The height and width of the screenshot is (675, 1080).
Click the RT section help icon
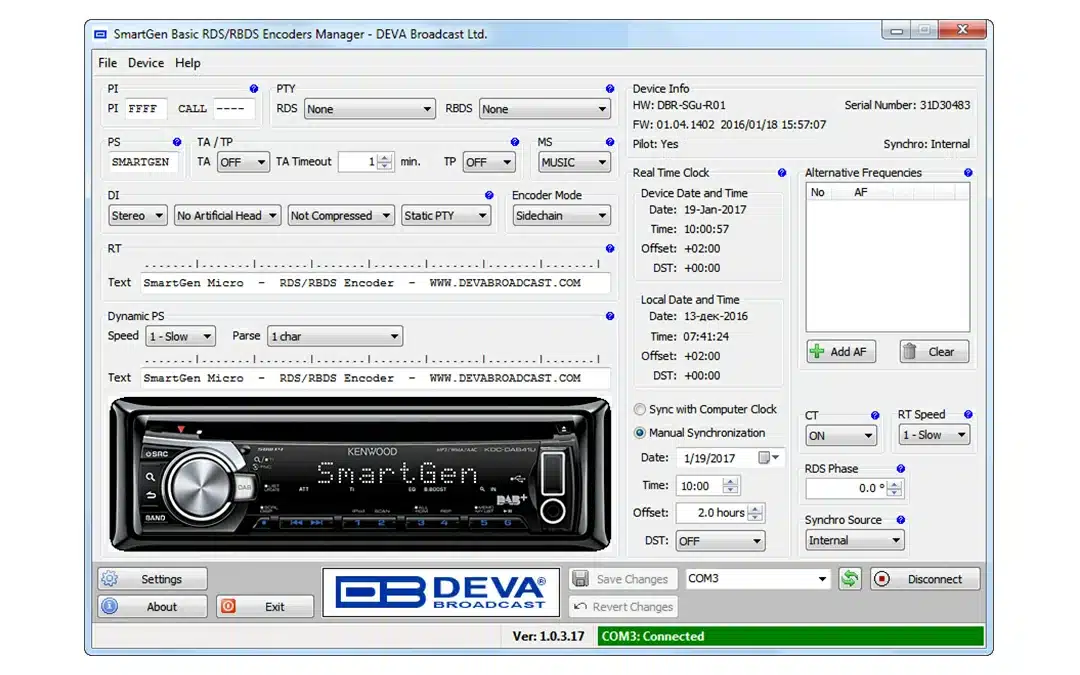[610, 249]
